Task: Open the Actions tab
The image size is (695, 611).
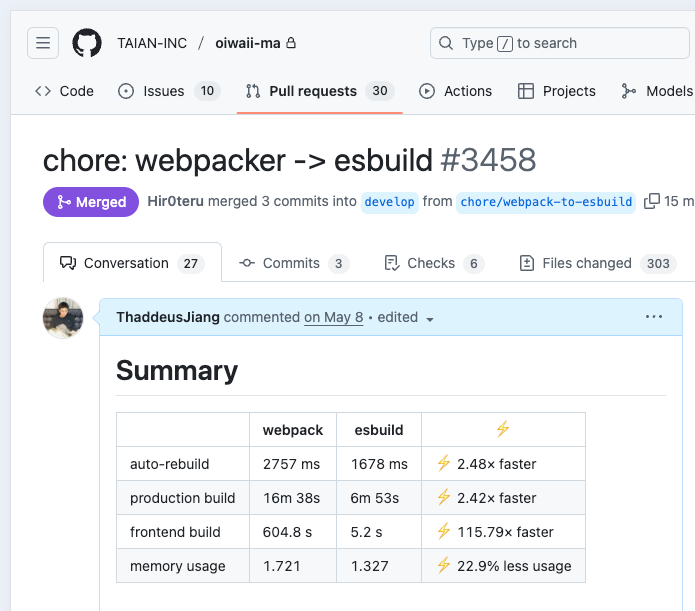Action: coord(455,91)
